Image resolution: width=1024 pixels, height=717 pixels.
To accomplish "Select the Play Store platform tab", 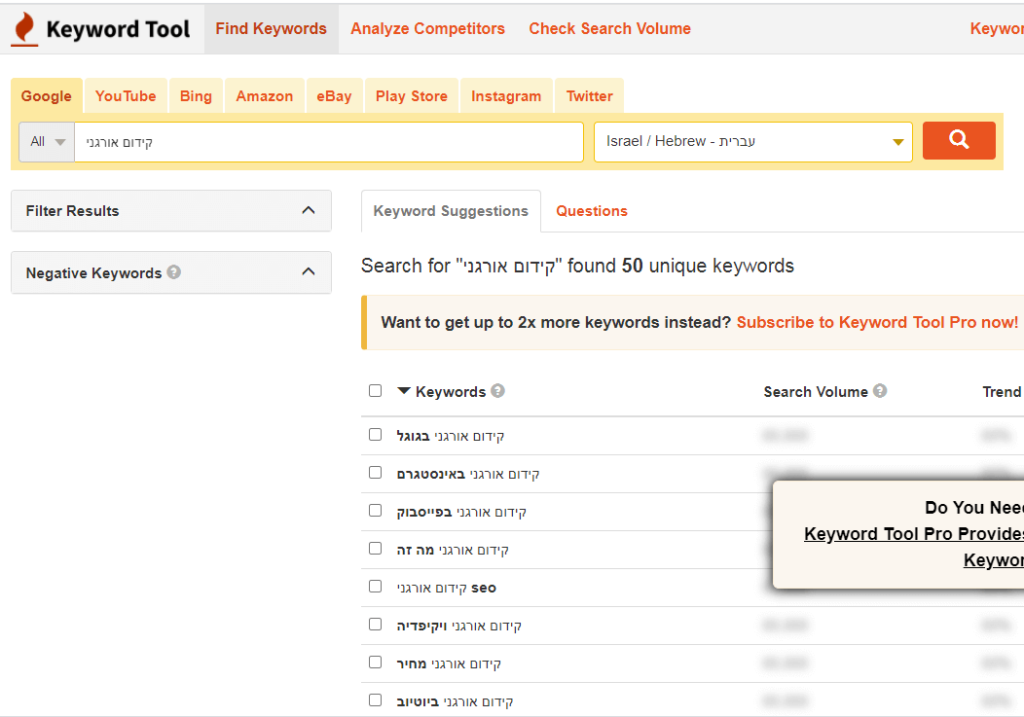I will click(x=411, y=96).
